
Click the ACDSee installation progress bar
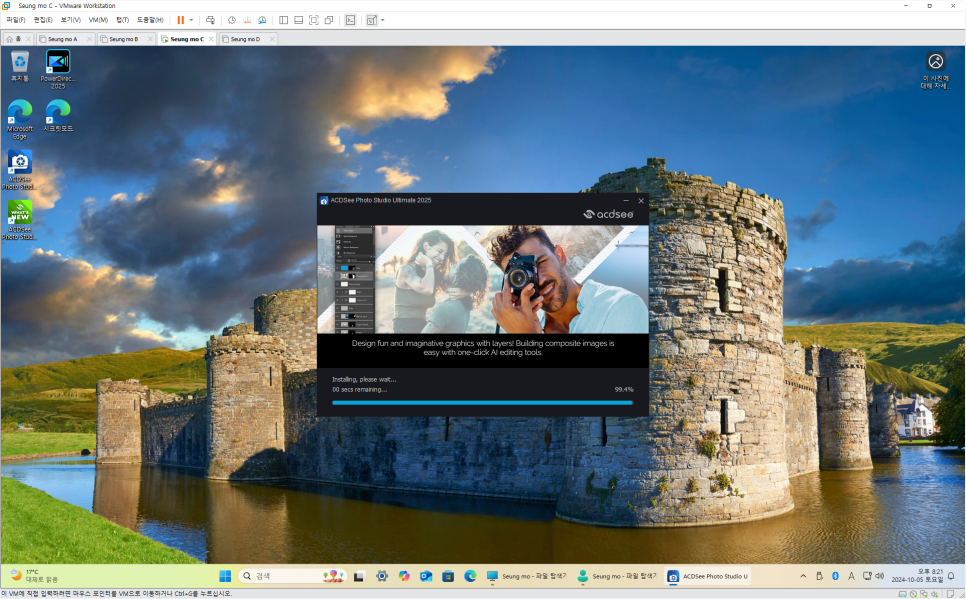click(482, 401)
